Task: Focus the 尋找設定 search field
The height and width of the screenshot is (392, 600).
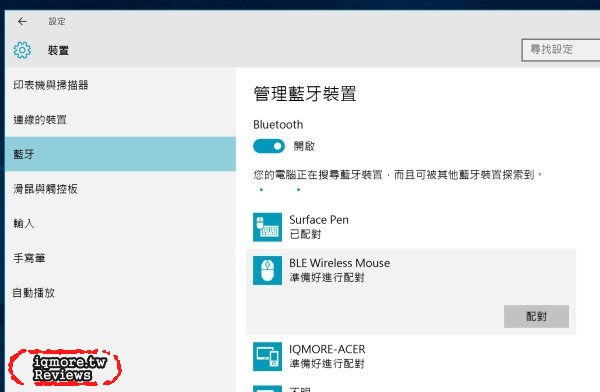Action: 561,49
